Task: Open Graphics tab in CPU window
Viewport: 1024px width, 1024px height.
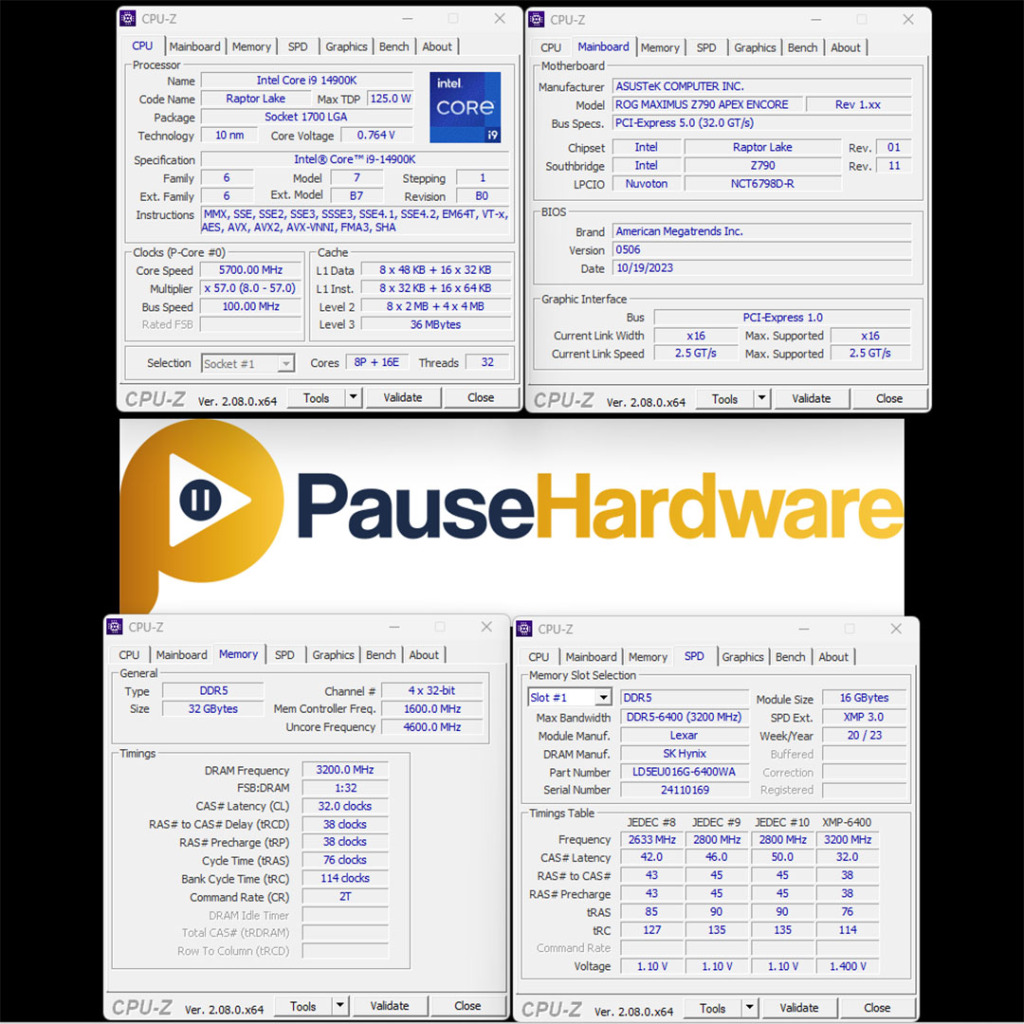Action: tap(346, 46)
